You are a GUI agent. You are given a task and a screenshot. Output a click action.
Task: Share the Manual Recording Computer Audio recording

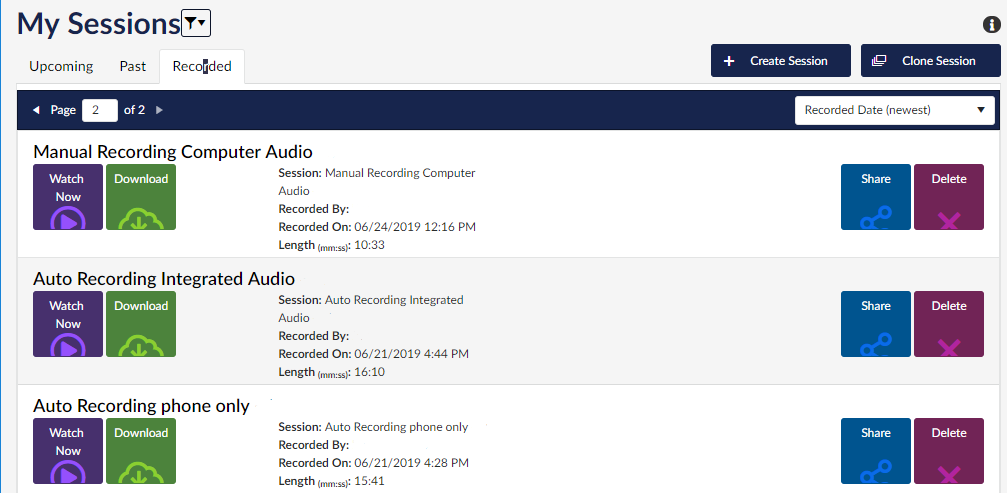[875, 197]
